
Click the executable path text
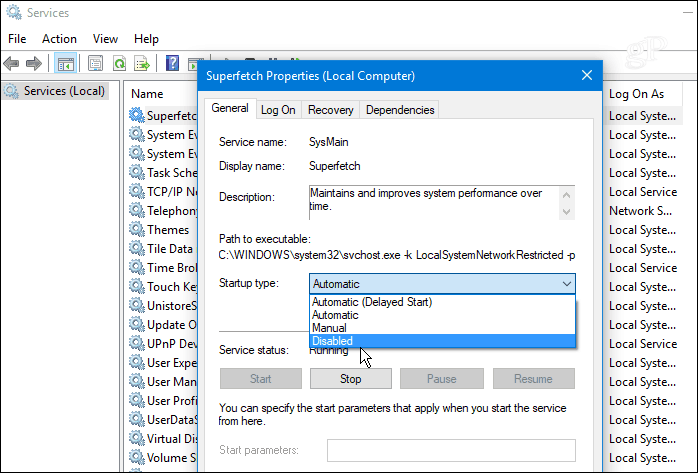[397, 255]
